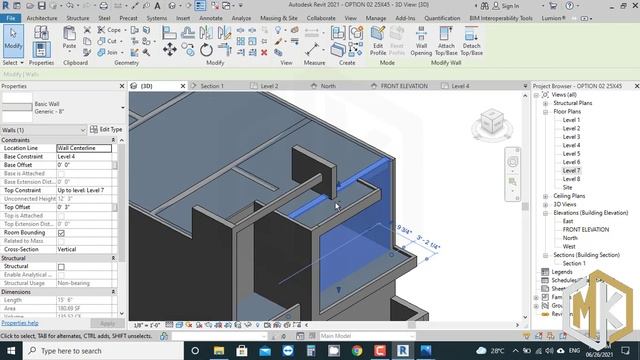Screen dimensions: 640x360
Task: Toggle the Base is Attached checkbox
Action: [61, 174]
